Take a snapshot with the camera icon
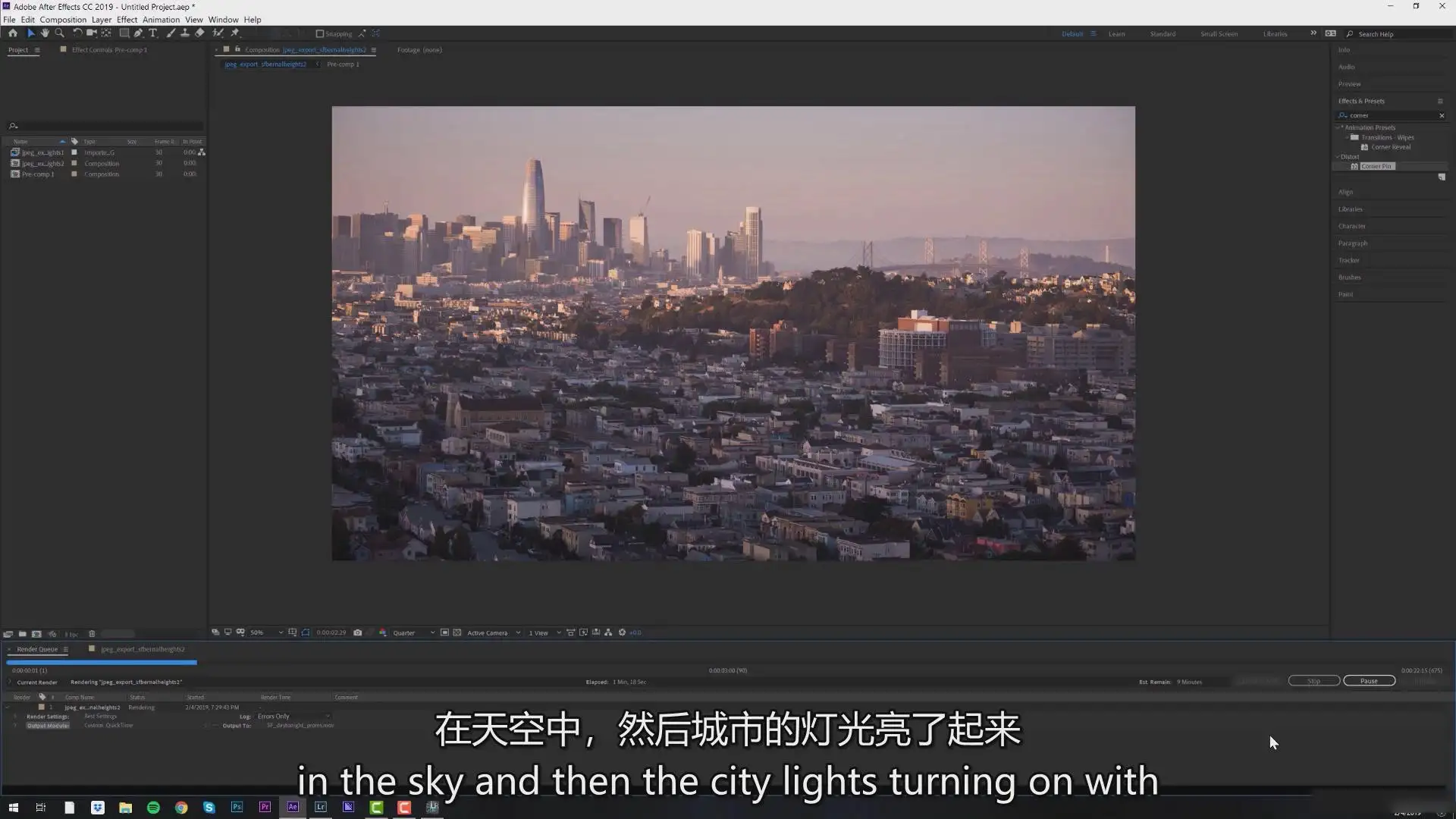This screenshot has height=819, width=1456. (358, 632)
